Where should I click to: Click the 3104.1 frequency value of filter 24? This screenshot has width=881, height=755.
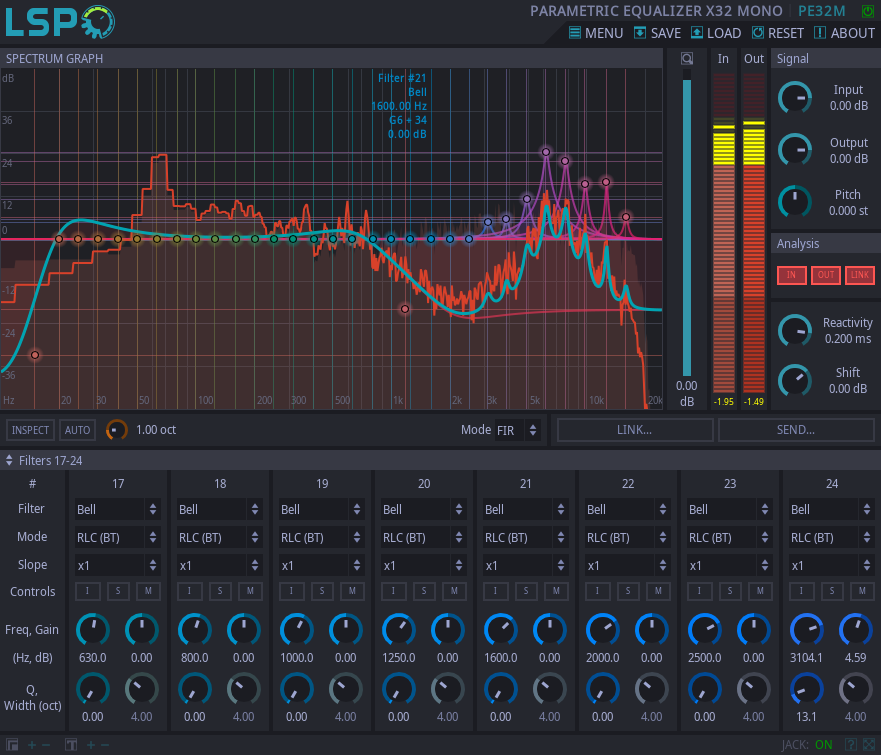(x=806, y=658)
